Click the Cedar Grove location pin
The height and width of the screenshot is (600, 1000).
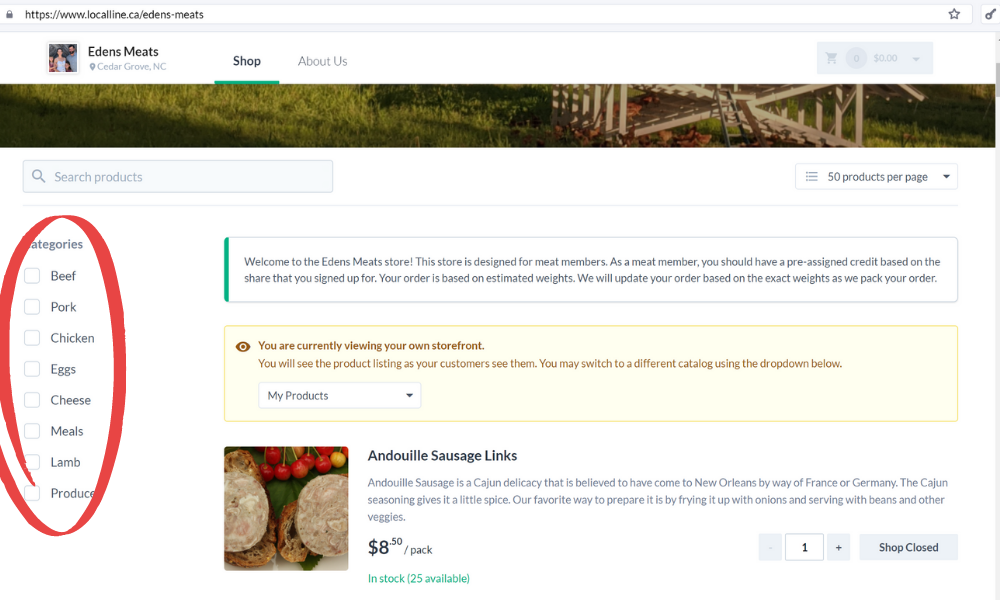click(x=92, y=66)
